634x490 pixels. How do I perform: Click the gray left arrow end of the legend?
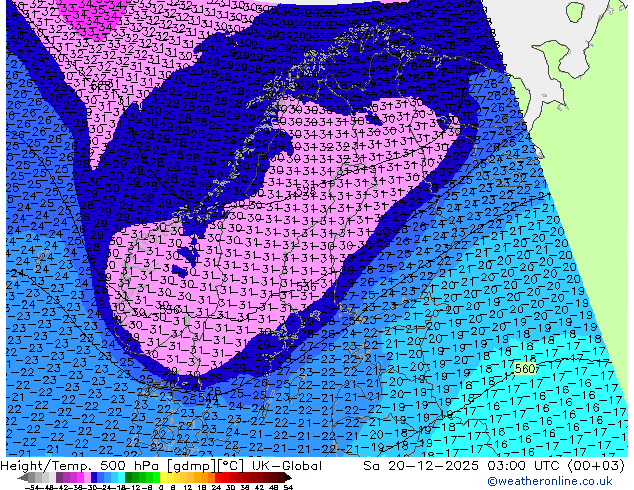[23, 478]
